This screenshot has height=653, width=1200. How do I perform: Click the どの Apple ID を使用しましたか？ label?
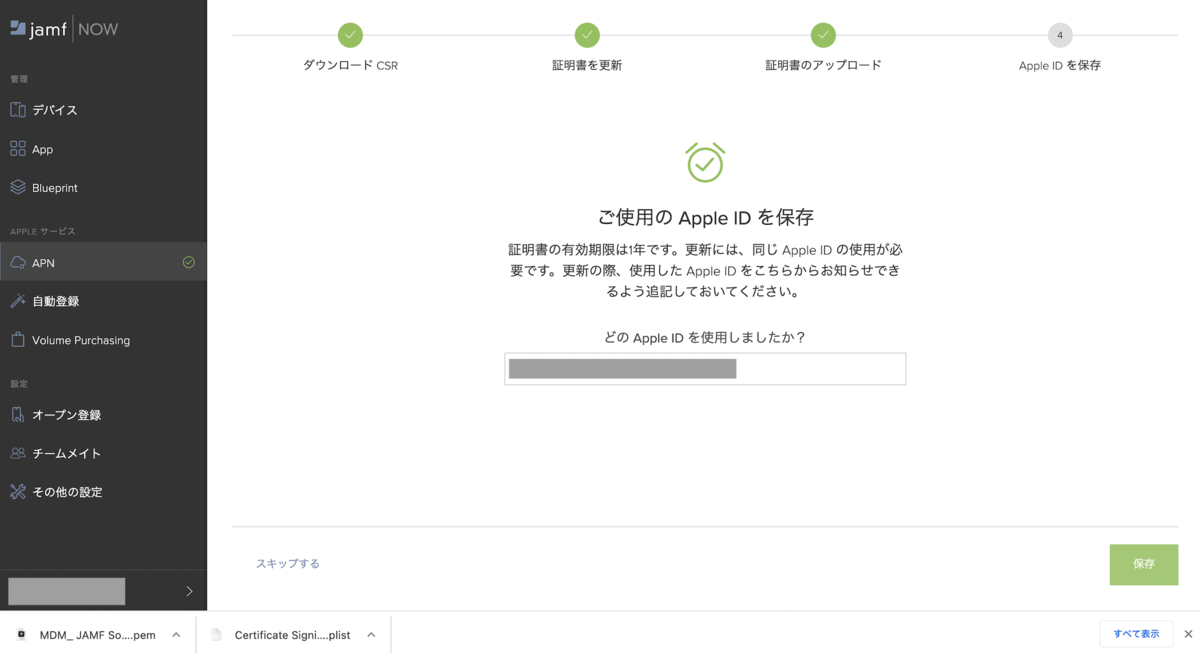[705, 338]
